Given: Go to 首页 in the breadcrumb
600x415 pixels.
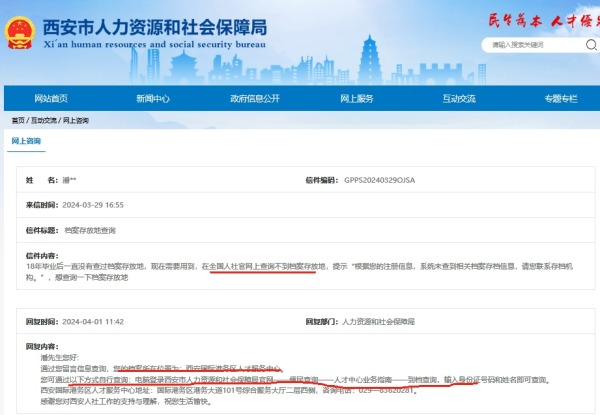Looking at the screenshot, I should 18,120.
